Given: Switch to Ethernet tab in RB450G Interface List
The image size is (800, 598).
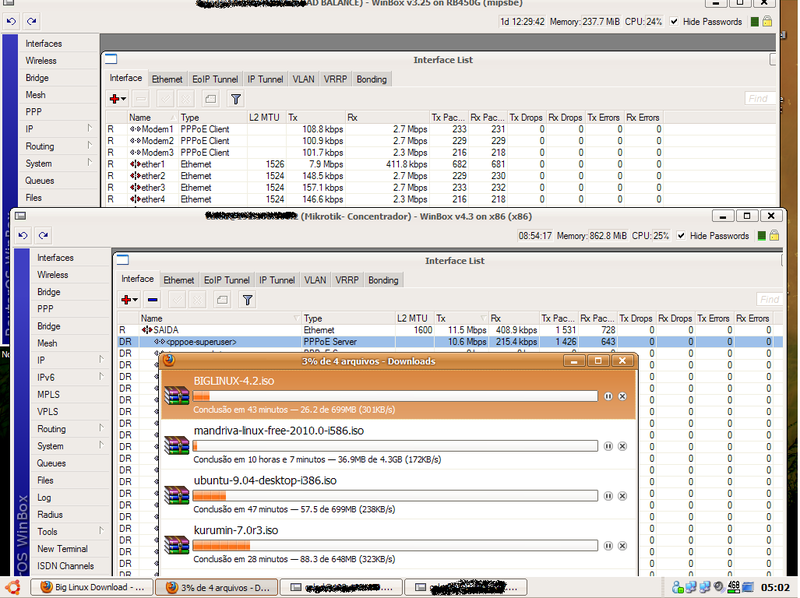Looking at the screenshot, I should coord(167,79).
